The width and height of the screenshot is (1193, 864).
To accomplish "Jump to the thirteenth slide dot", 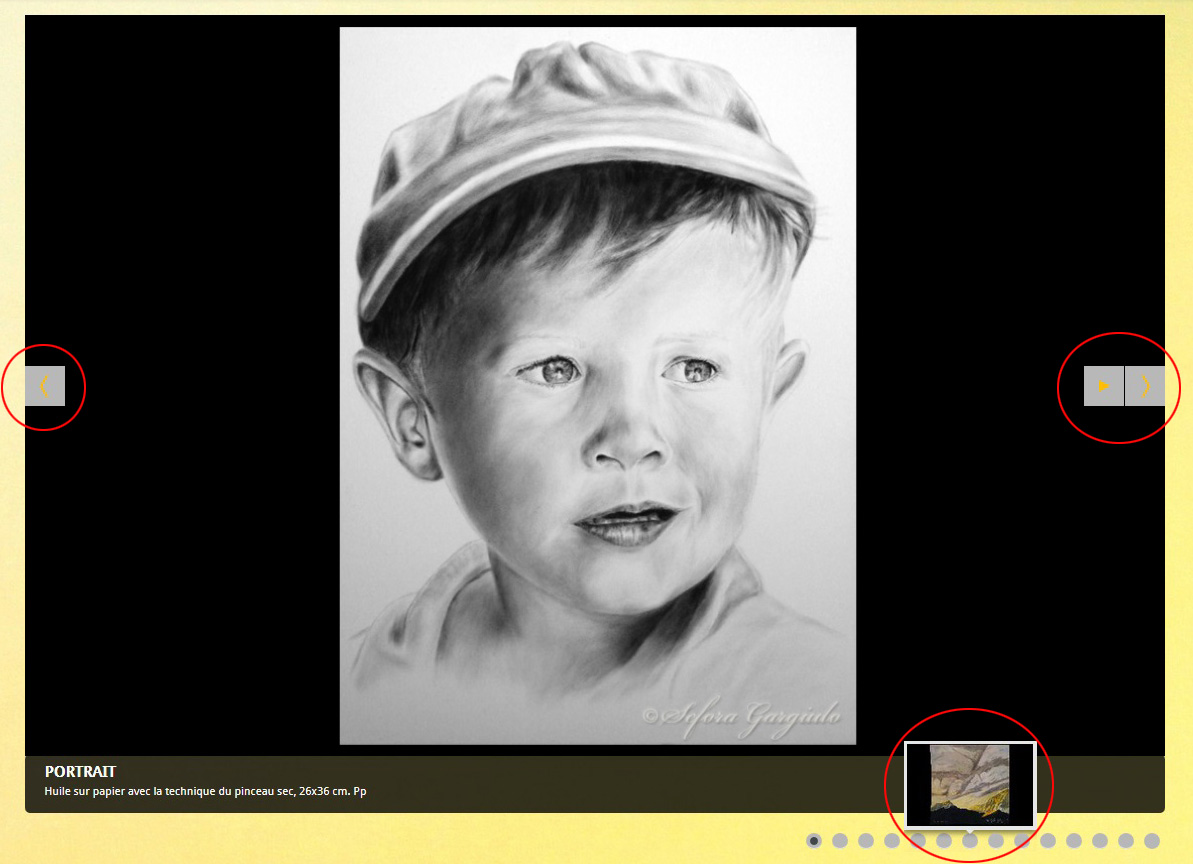I will pyautogui.click(x=1126, y=840).
